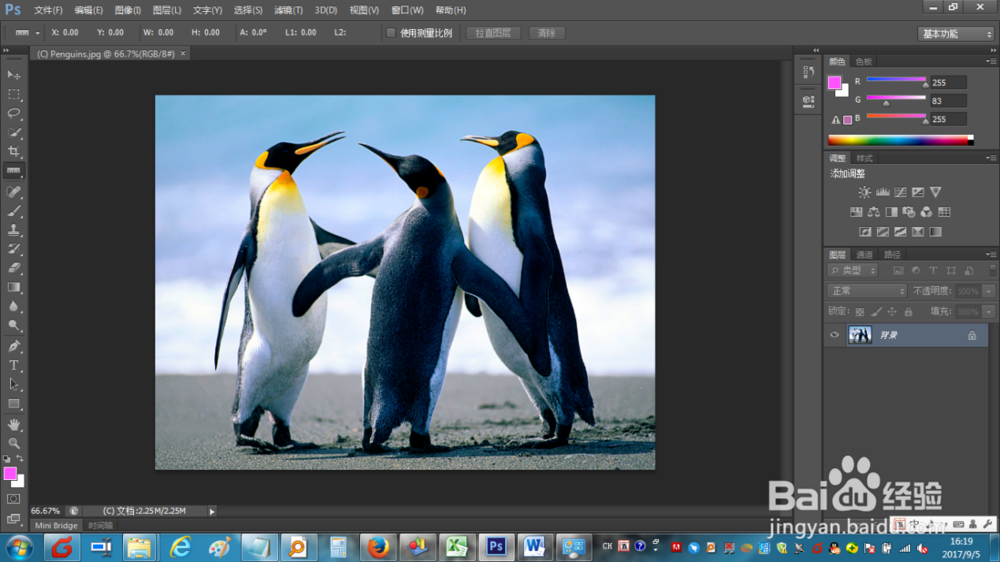
Task: Pick the Brush tool in the toolbox
Action: (14, 210)
